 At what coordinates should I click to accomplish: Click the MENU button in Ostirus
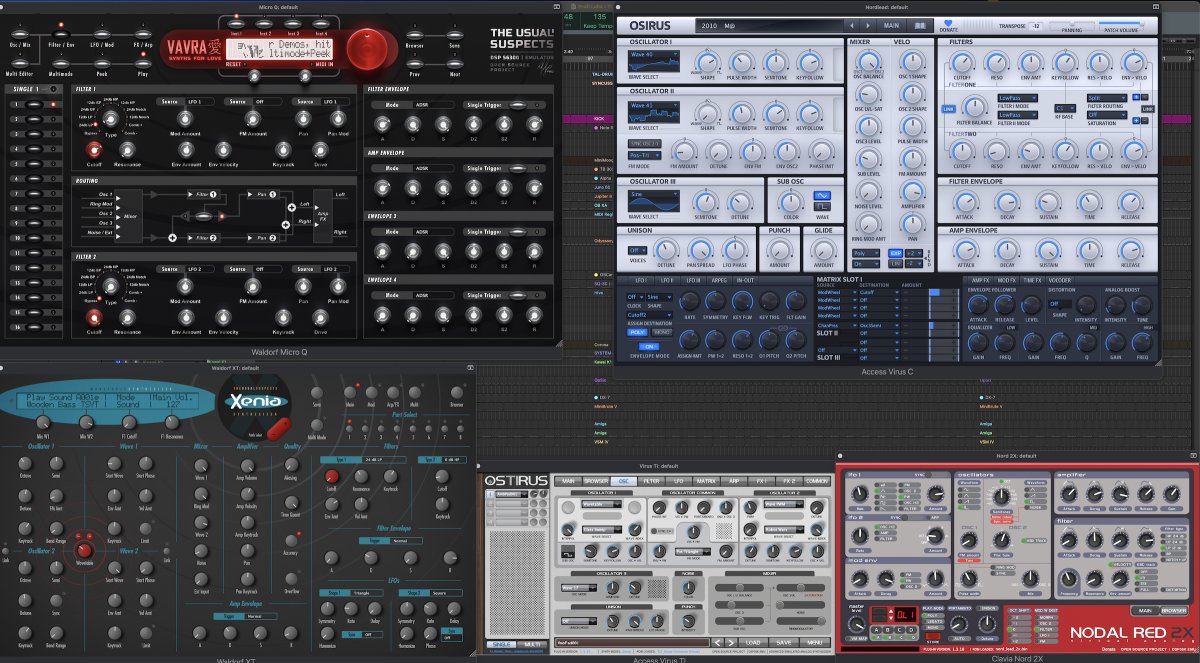click(x=814, y=642)
